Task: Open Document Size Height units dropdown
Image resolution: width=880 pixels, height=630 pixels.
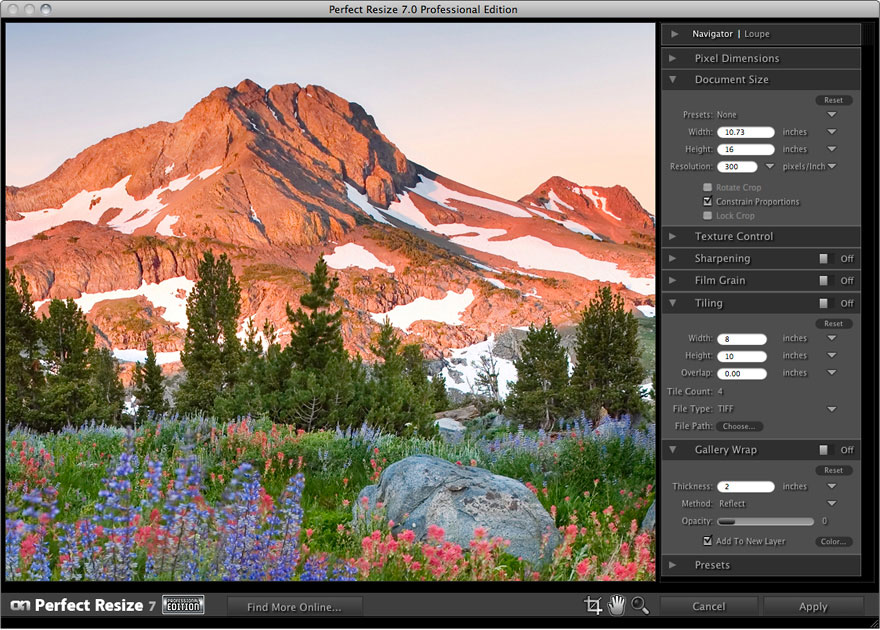Action: [832, 149]
